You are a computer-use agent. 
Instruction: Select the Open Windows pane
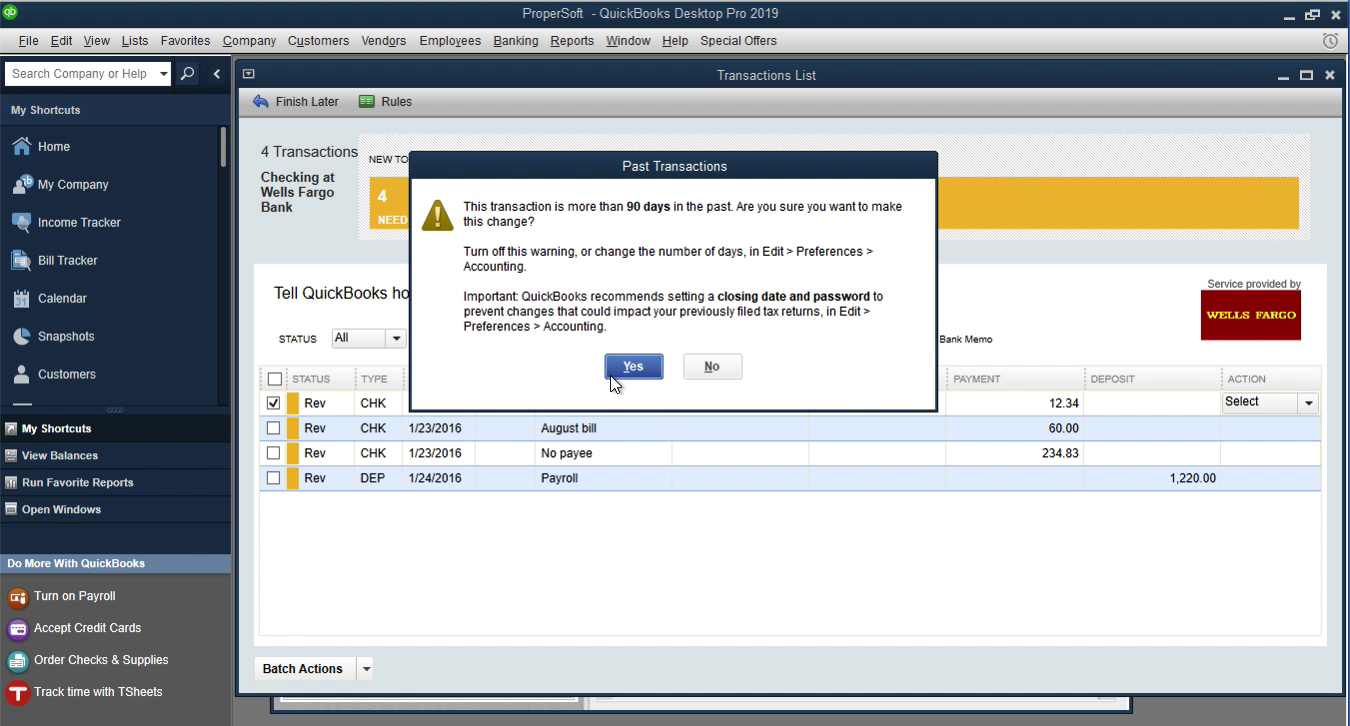[115, 509]
